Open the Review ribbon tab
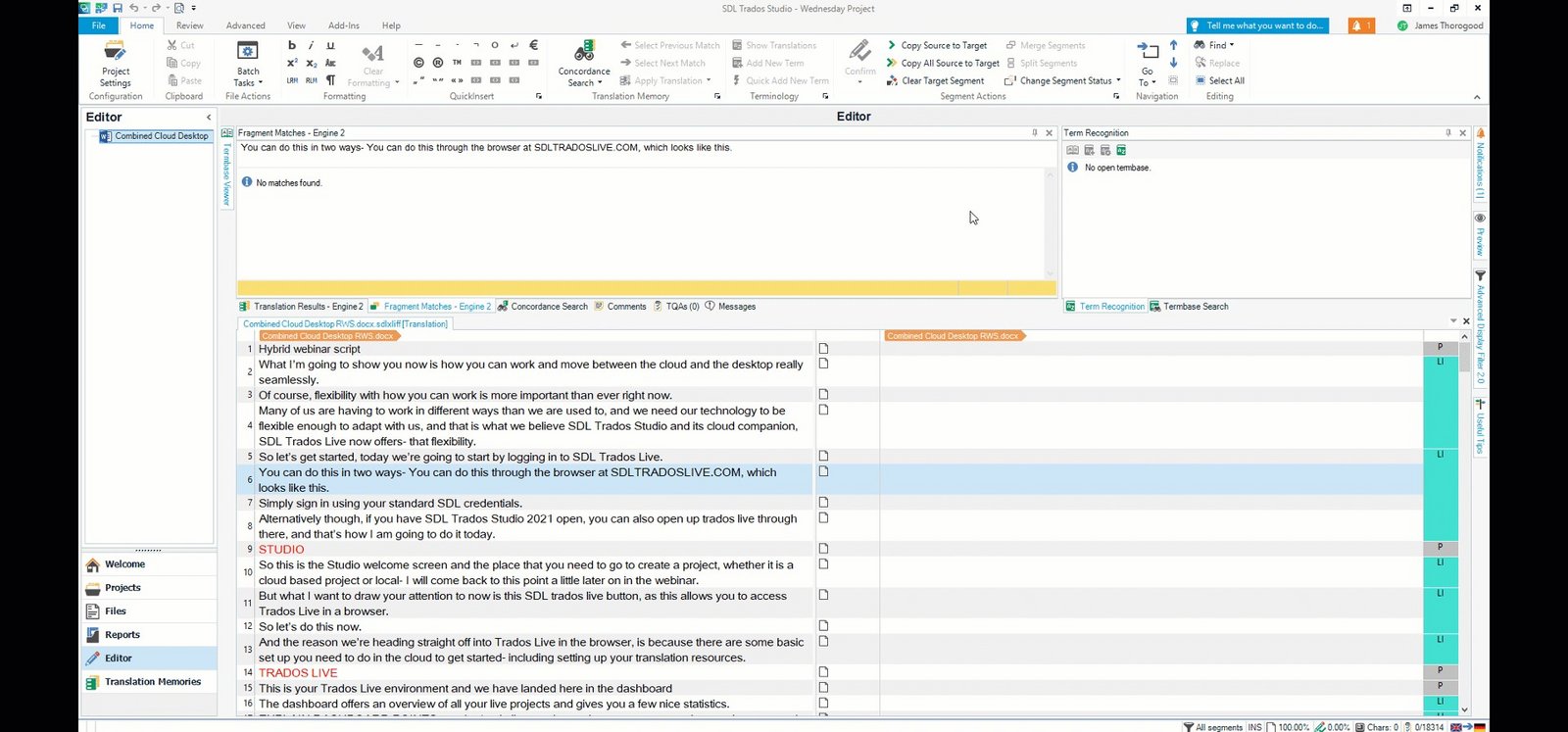 [x=190, y=25]
